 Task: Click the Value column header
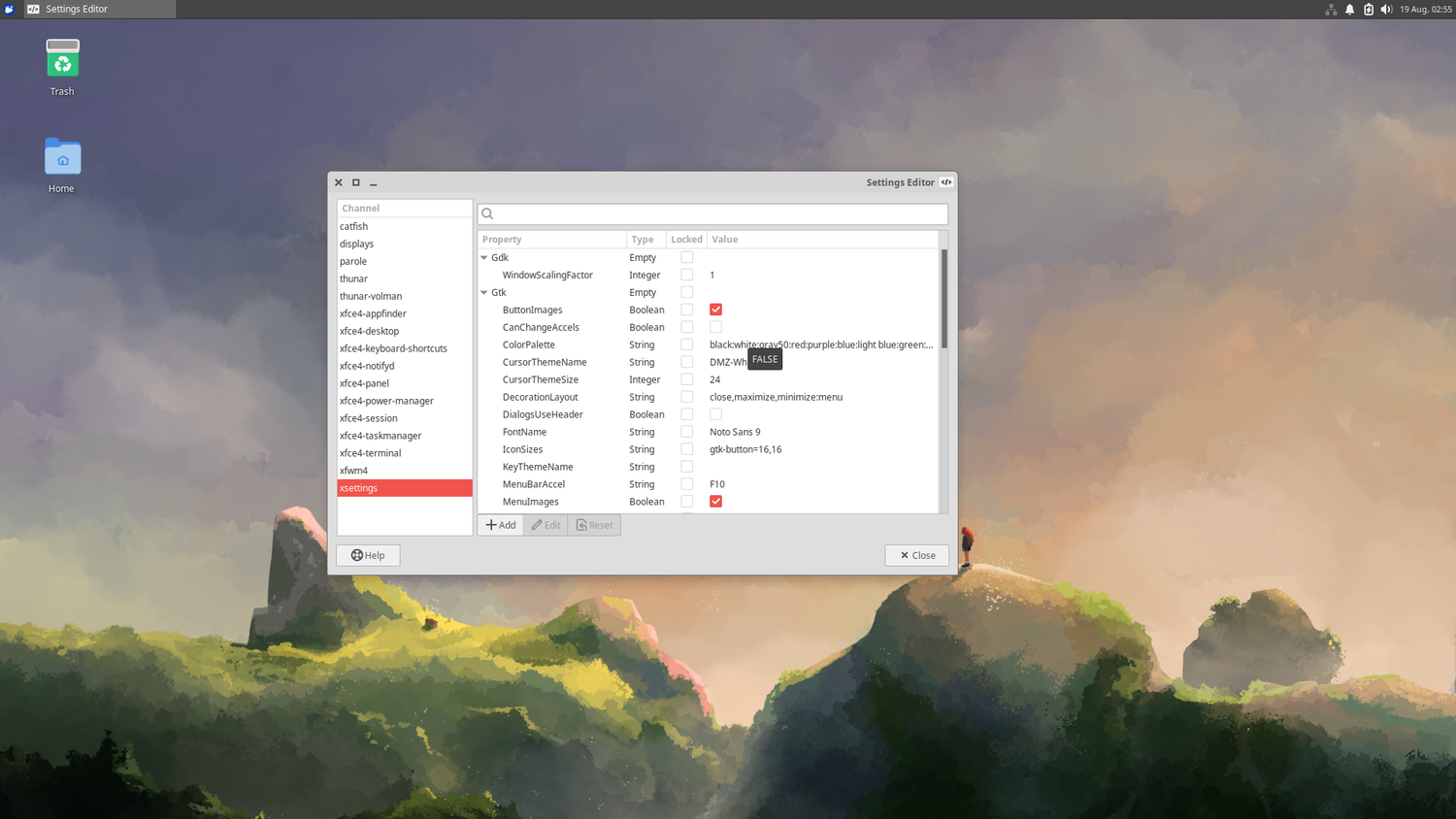pos(823,240)
